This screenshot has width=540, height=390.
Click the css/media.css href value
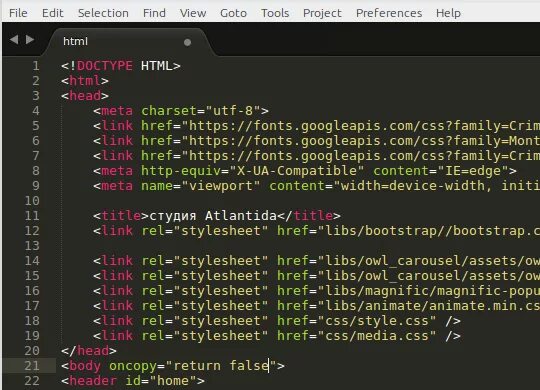(x=377, y=336)
